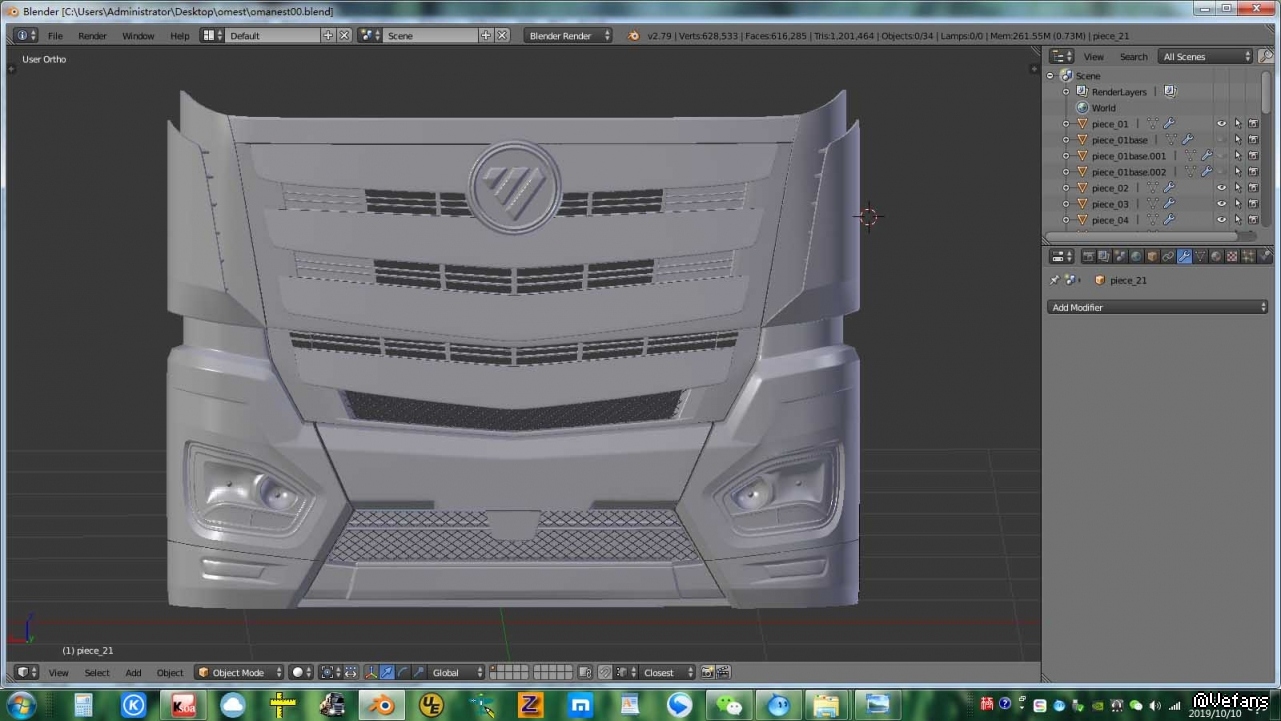Open the Render properties tab (camera icon)
Screen dimensions: 1281x721
(1089, 257)
